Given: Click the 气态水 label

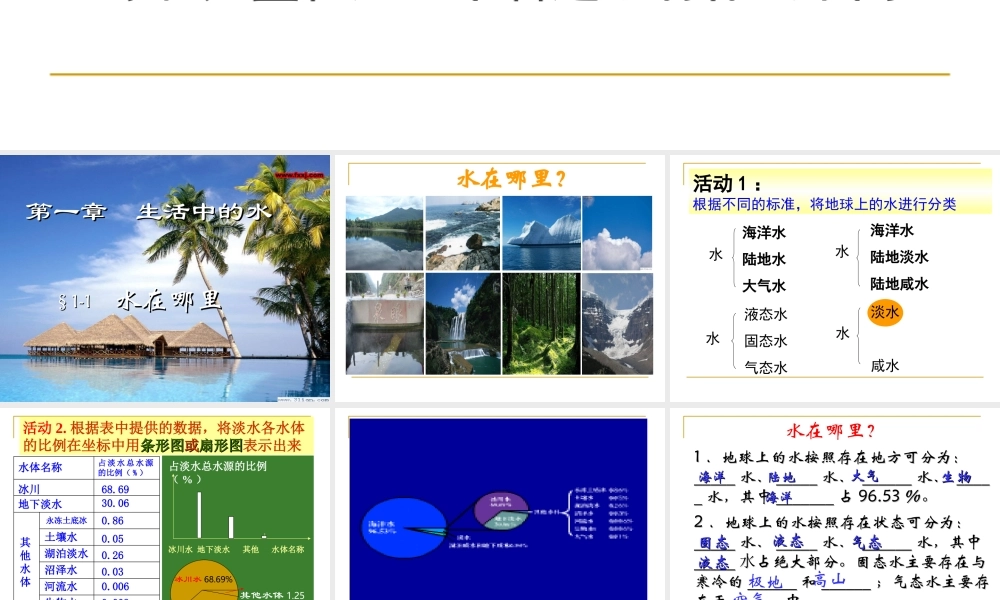Looking at the screenshot, I should pos(766,367).
